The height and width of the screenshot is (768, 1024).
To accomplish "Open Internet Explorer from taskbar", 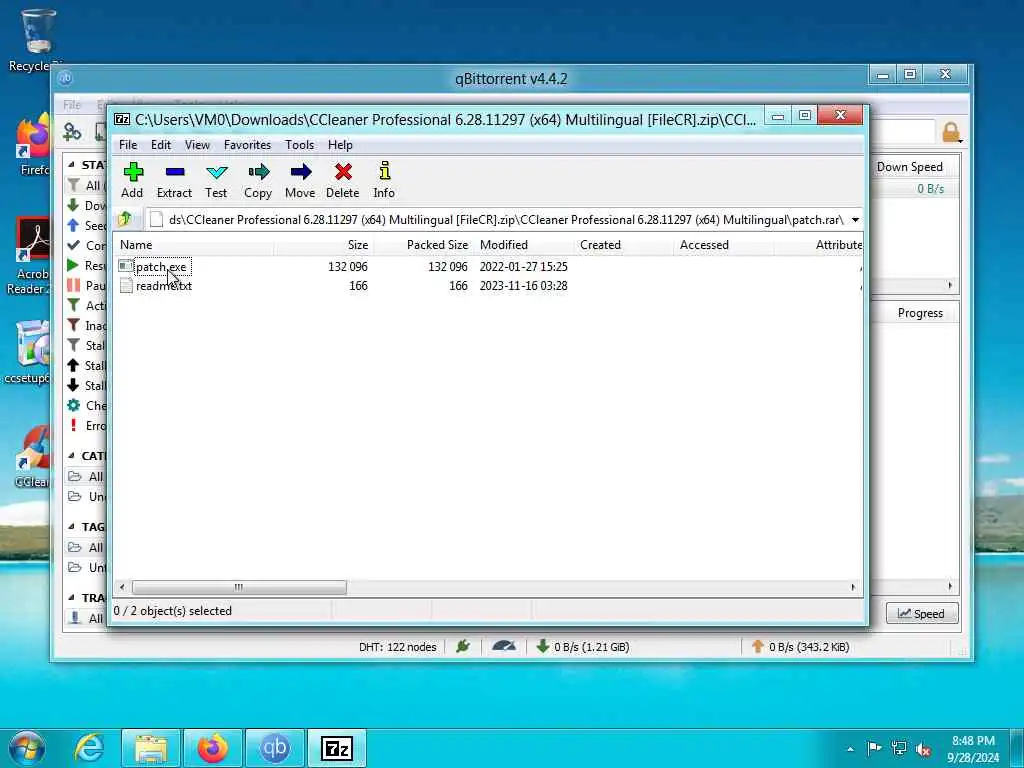I will (89, 748).
